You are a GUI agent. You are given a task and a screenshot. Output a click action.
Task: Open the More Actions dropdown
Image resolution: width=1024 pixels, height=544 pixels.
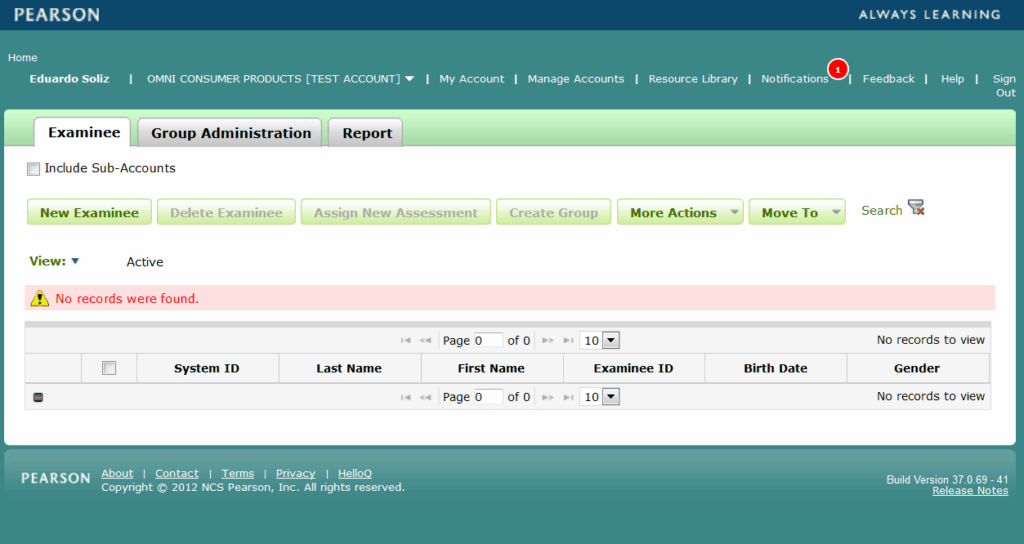[x=680, y=212]
